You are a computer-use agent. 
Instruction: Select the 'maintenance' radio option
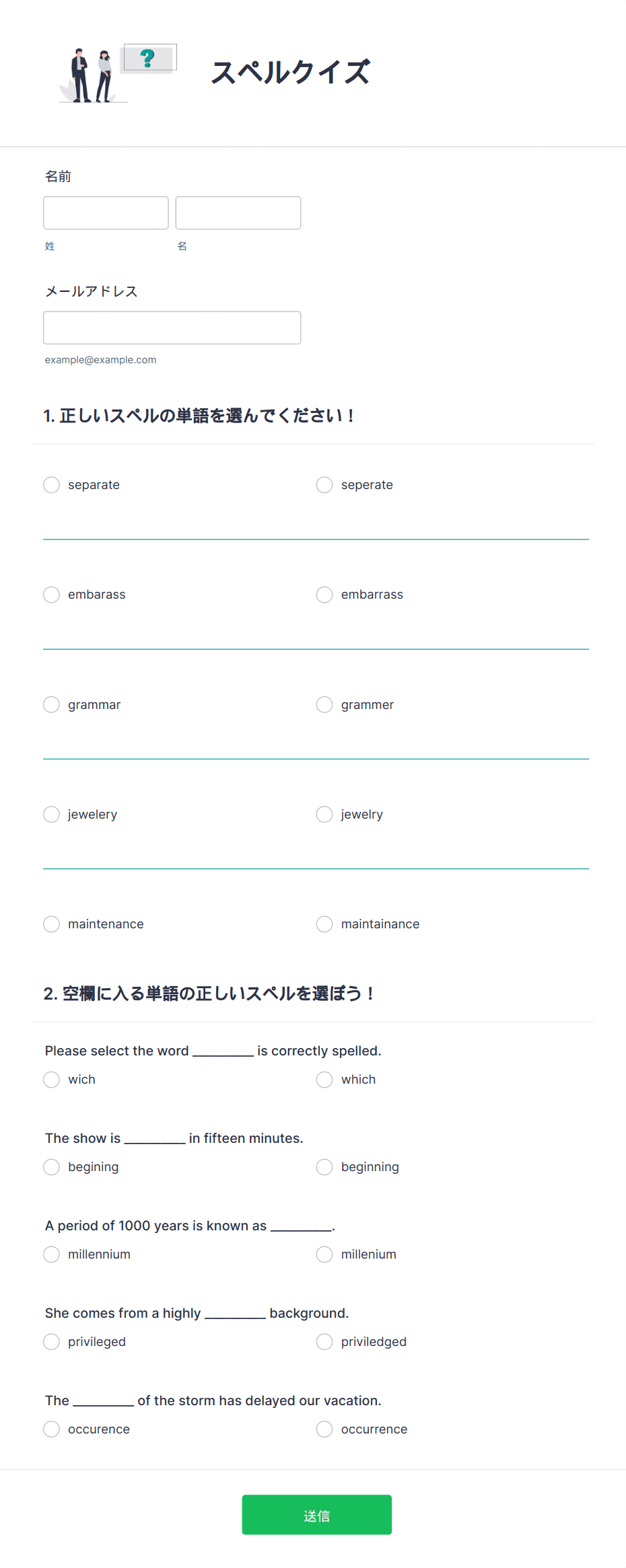pyautogui.click(x=52, y=924)
